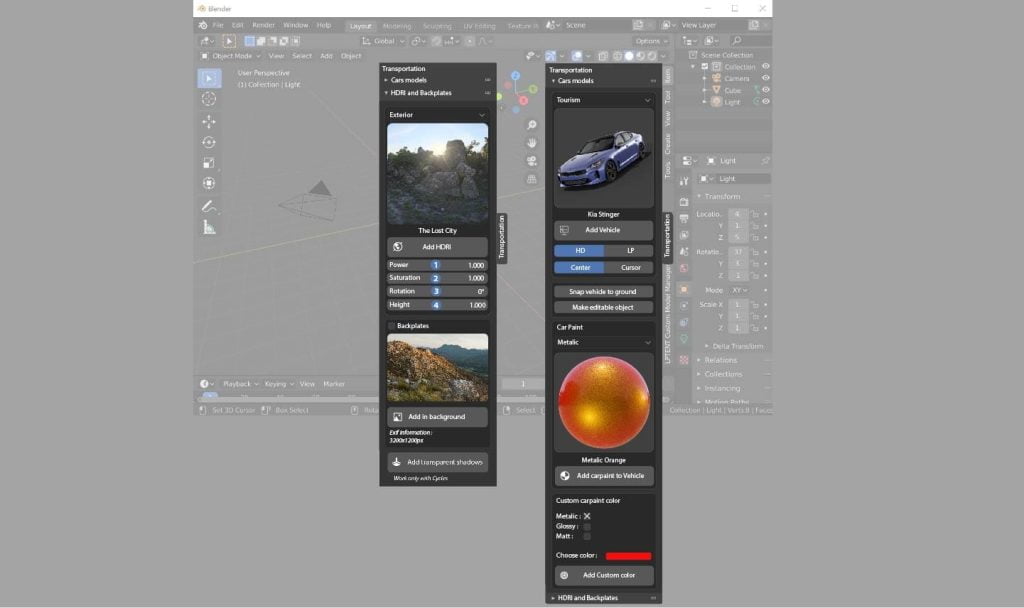The image size is (1024, 608).
Task: Select the Move tool
Action: click(209, 121)
